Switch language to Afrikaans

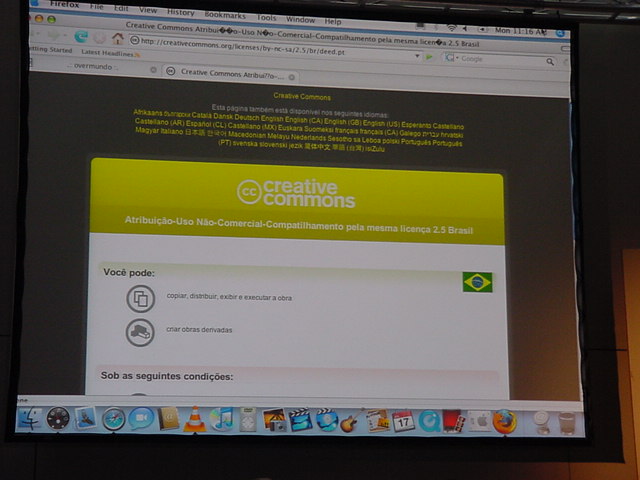coord(147,112)
